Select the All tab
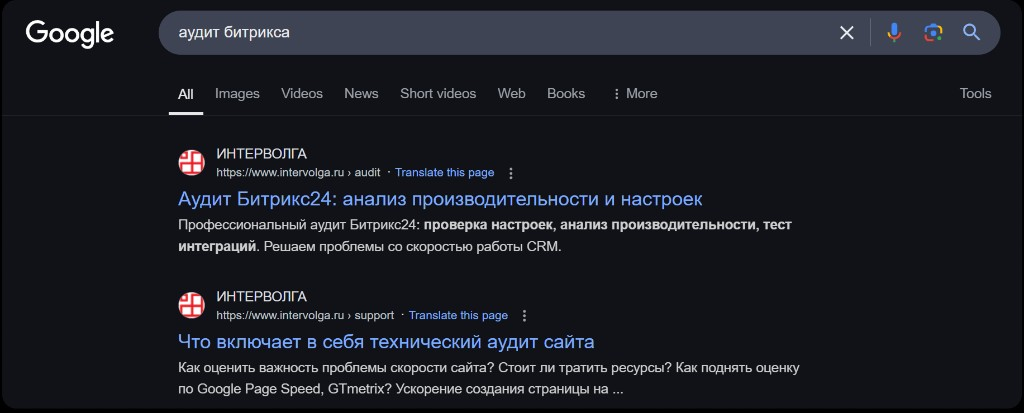 pyautogui.click(x=185, y=93)
